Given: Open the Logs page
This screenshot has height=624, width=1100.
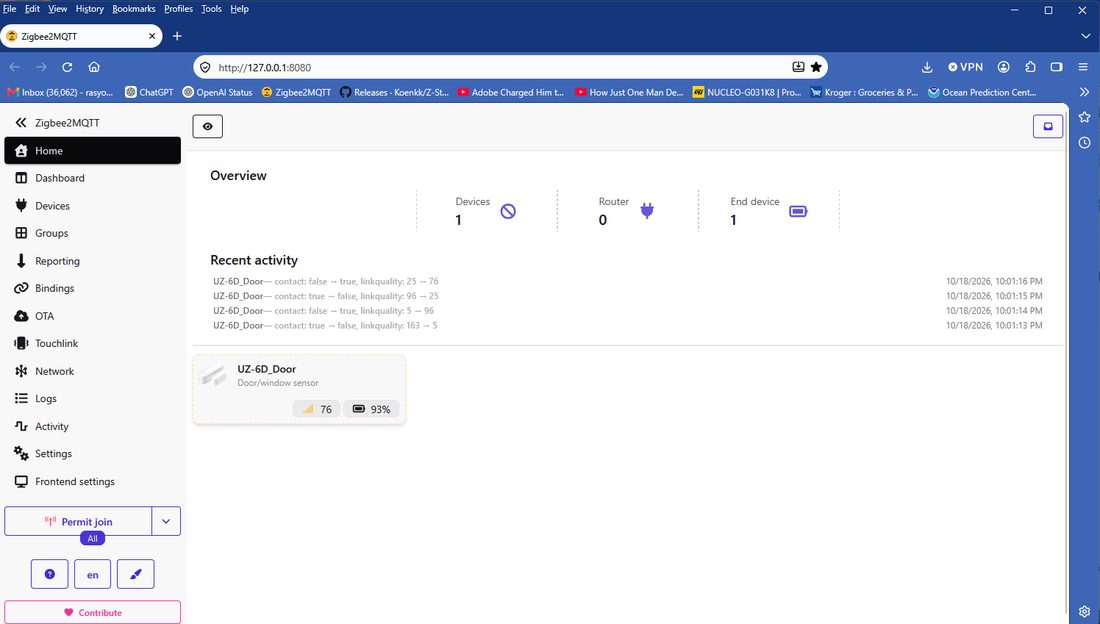Looking at the screenshot, I should pos(93,399).
